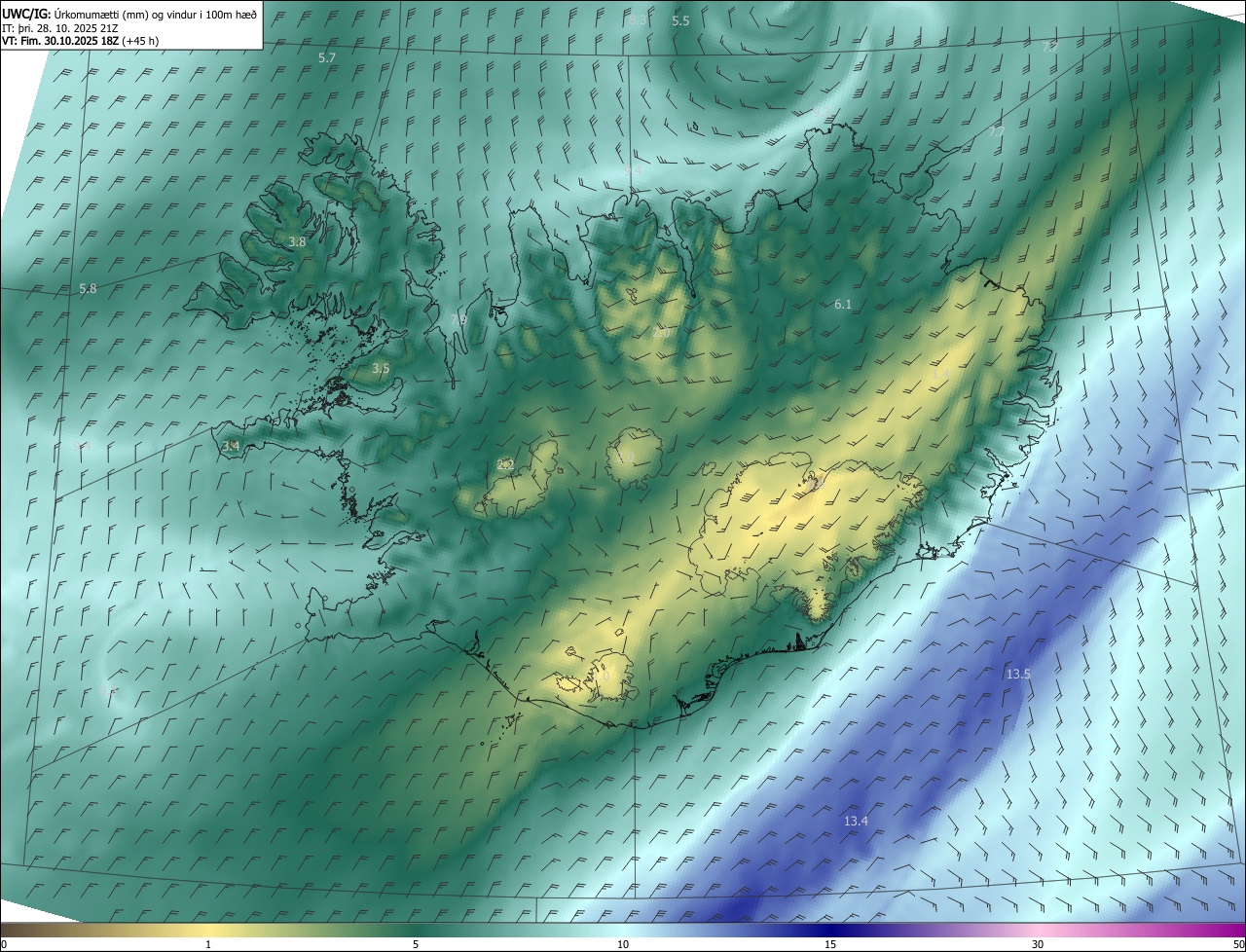Click the 50 tick on the colour scale
Viewport: 1246px width, 952px height.
tap(1239, 945)
